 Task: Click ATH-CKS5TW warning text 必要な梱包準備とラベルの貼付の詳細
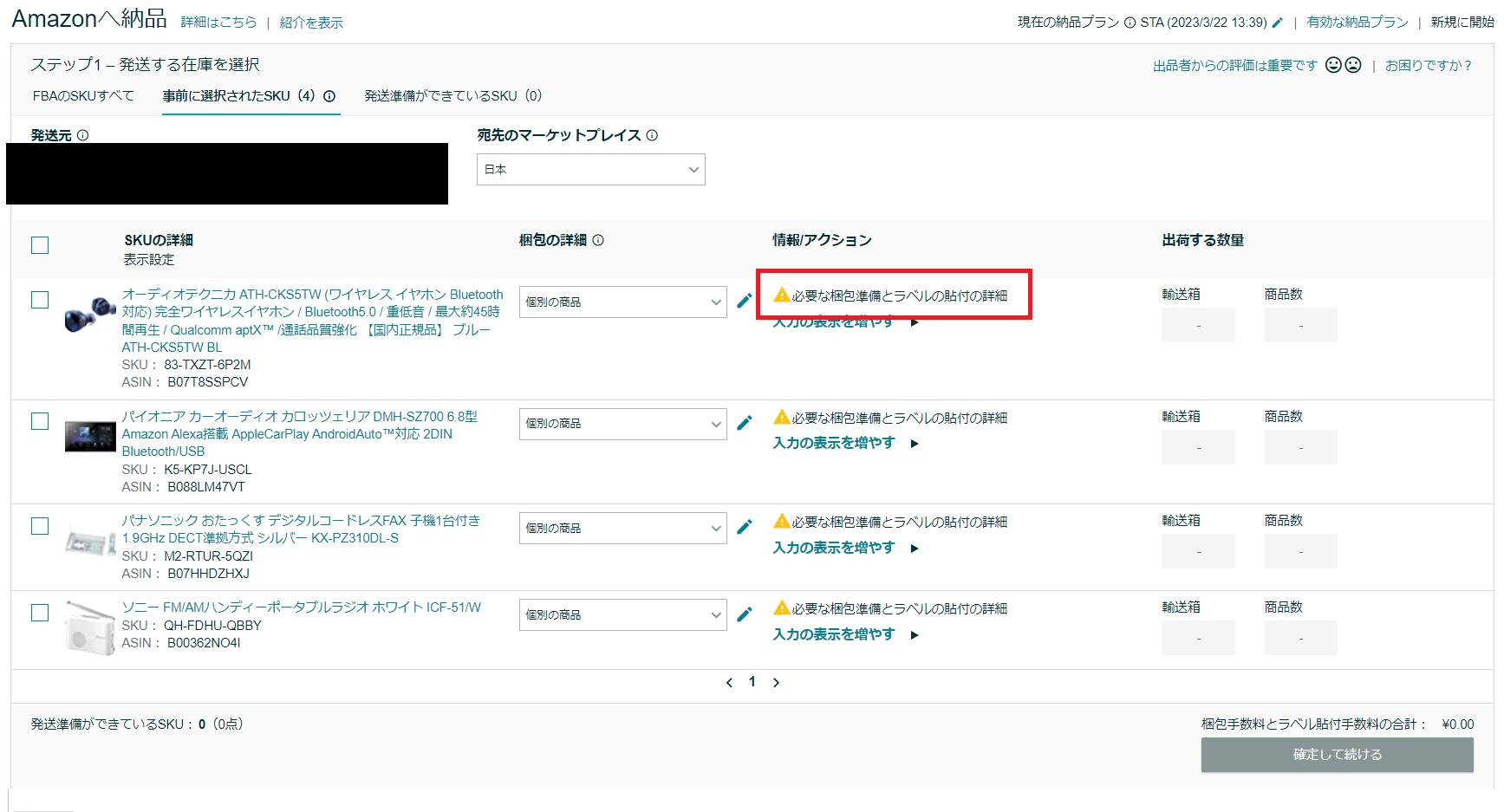coord(899,296)
